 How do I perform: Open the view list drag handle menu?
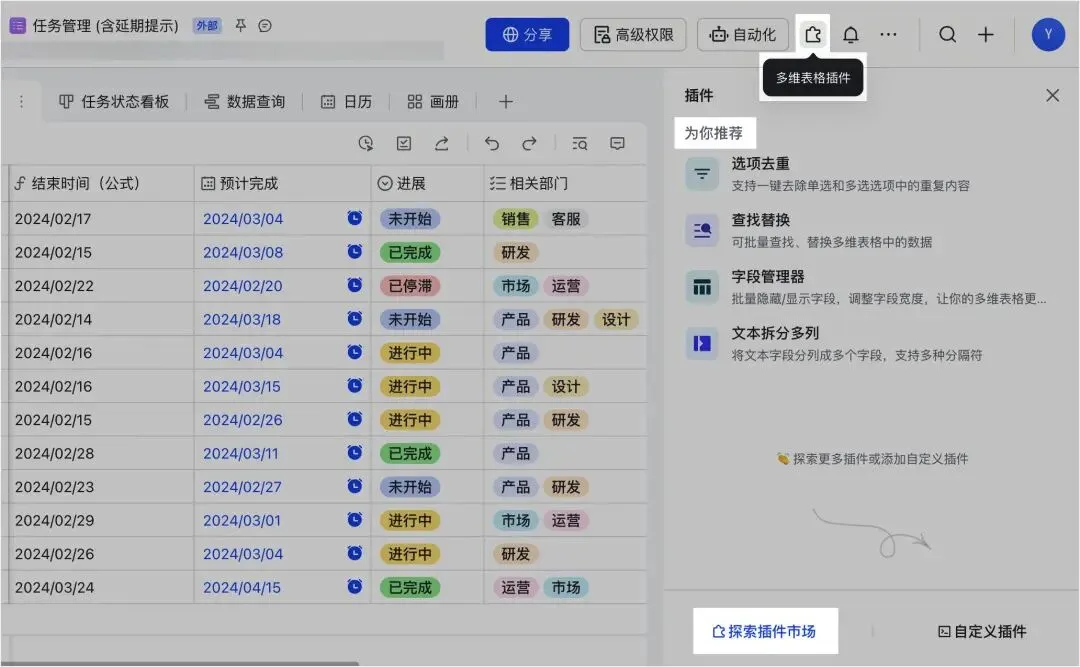coord(21,102)
